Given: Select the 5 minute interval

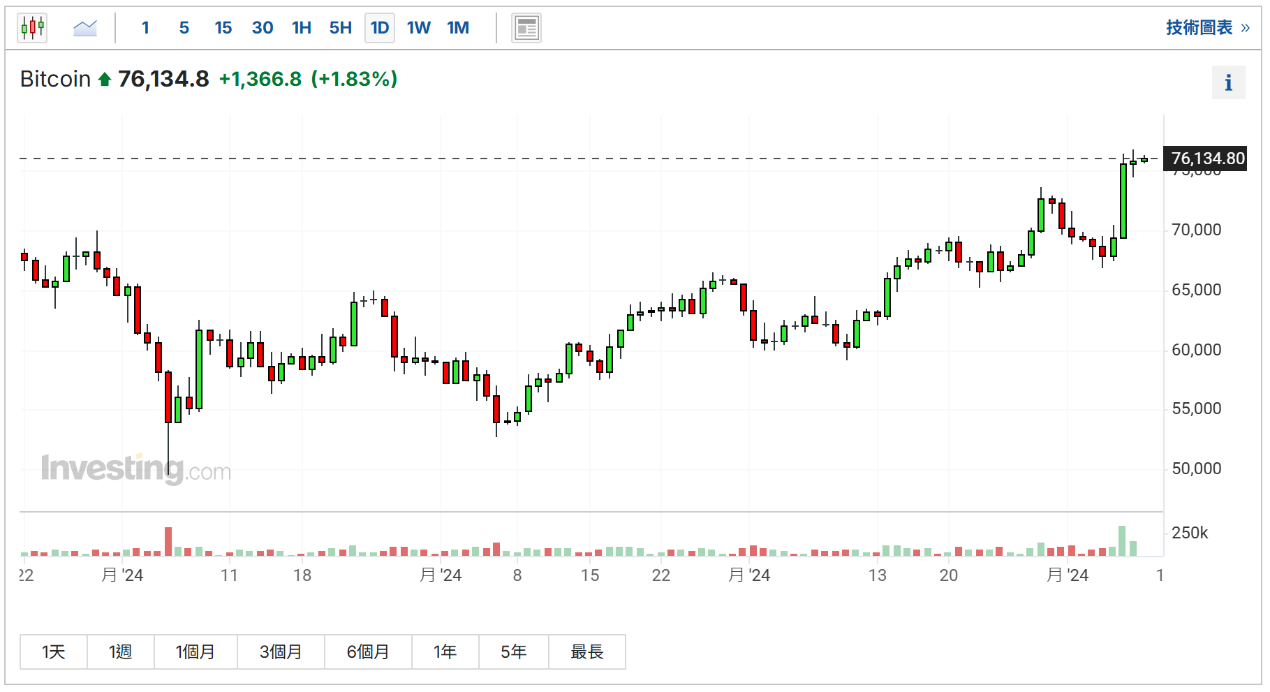Looking at the screenshot, I should [184, 28].
